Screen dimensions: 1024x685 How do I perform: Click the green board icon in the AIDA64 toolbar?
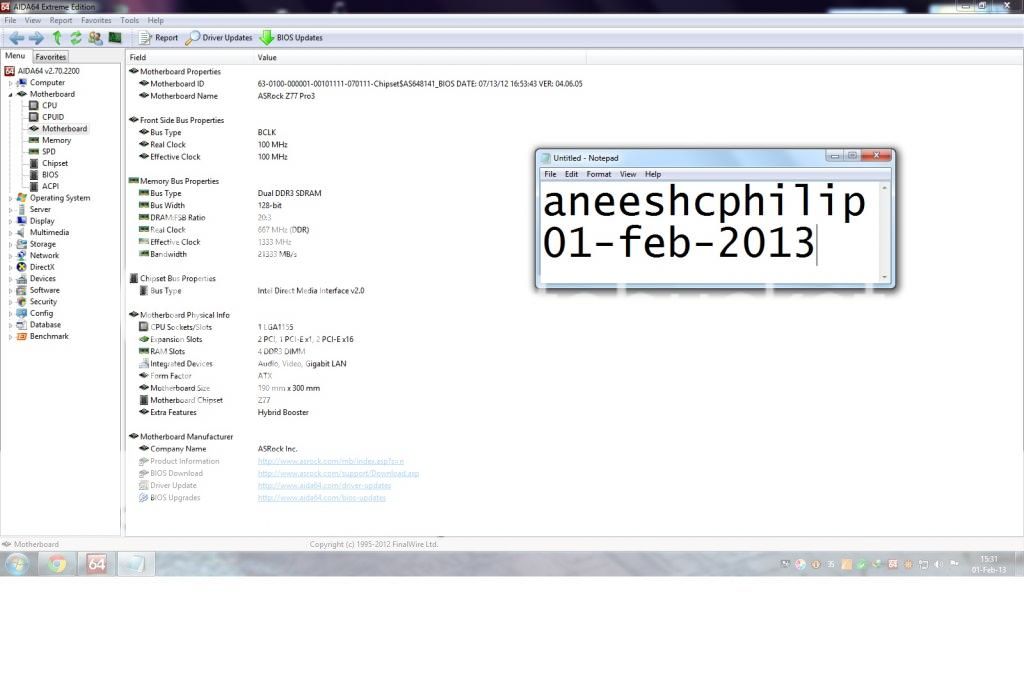click(x=115, y=38)
